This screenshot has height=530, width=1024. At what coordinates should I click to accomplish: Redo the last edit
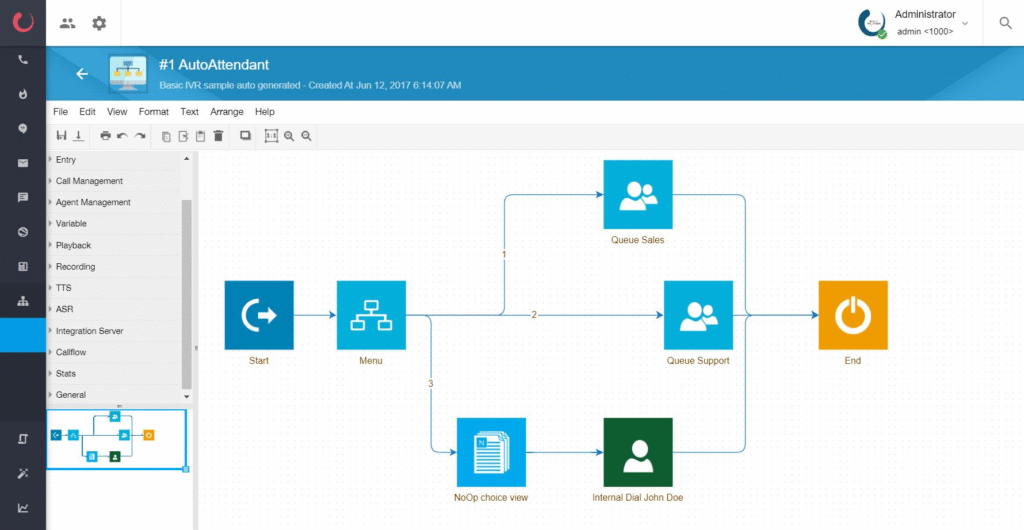tap(140, 136)
